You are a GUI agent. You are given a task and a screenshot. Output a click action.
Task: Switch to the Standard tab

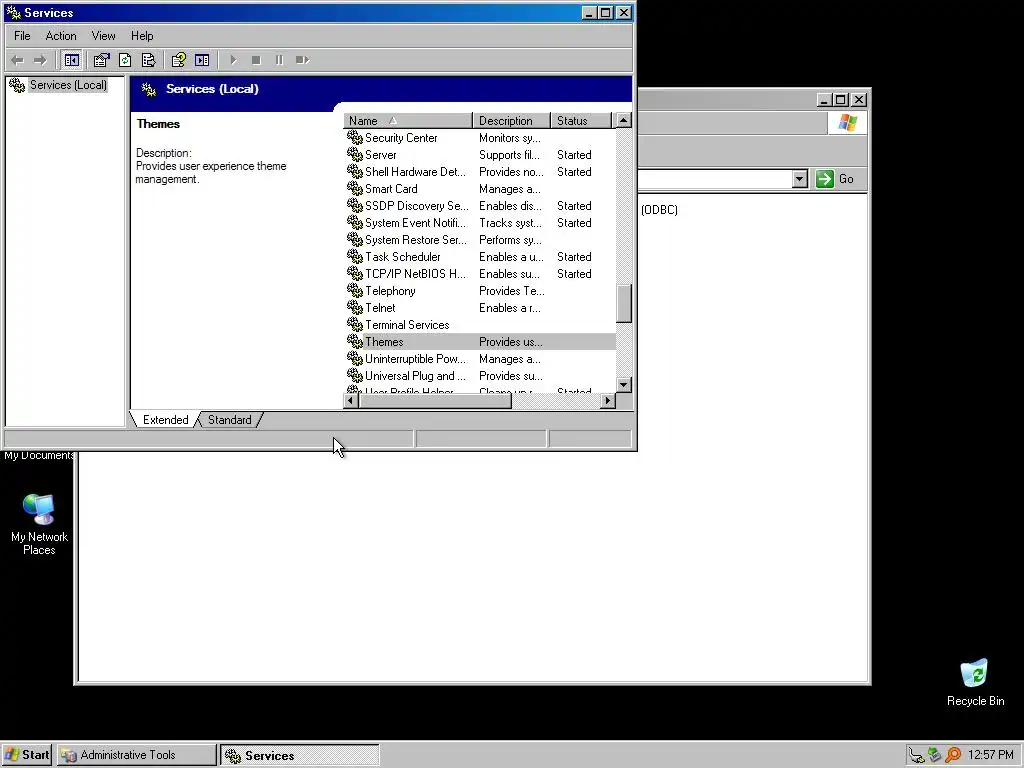coord(229,420)
